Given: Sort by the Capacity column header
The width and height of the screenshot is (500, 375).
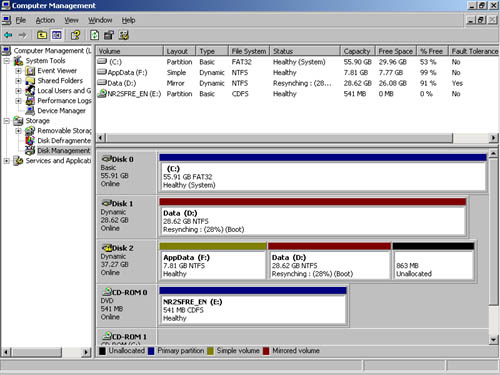Looking at the screenshot, I should [358, 51].
